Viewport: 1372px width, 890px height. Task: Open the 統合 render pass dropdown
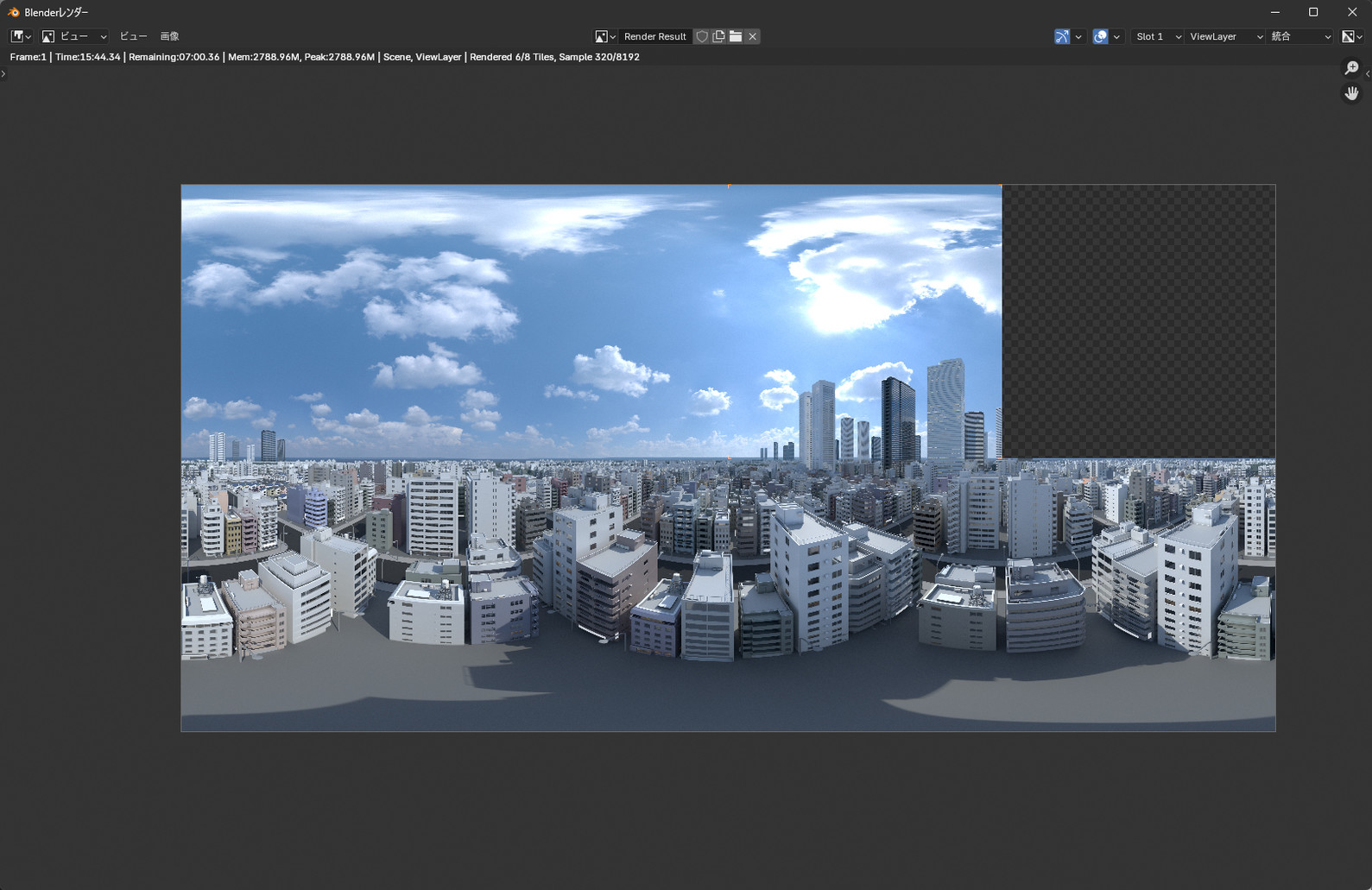[1300, 36]
